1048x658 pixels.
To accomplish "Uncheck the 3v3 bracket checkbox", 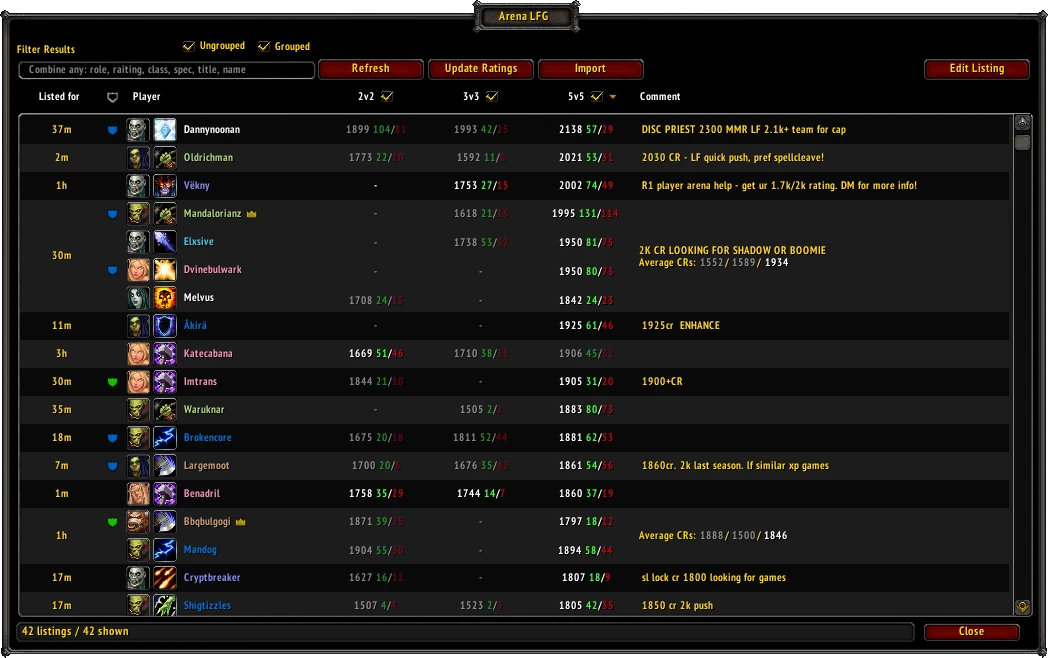I will click(x=492, y=96).
